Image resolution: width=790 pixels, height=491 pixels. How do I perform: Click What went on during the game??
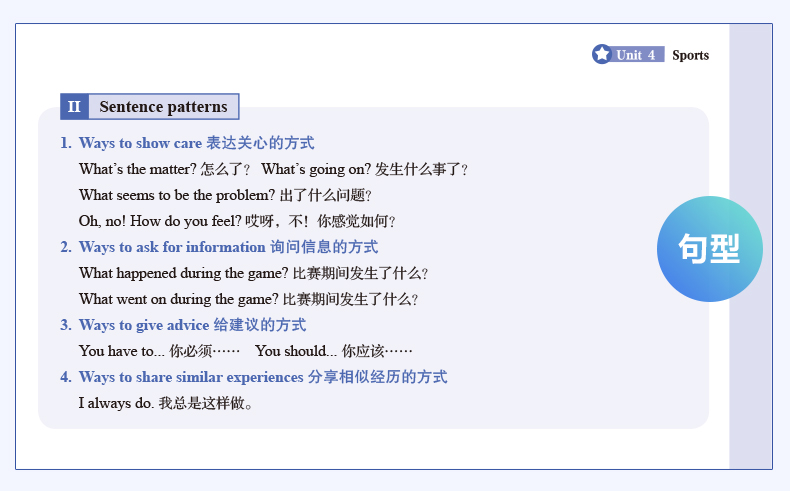179,299
